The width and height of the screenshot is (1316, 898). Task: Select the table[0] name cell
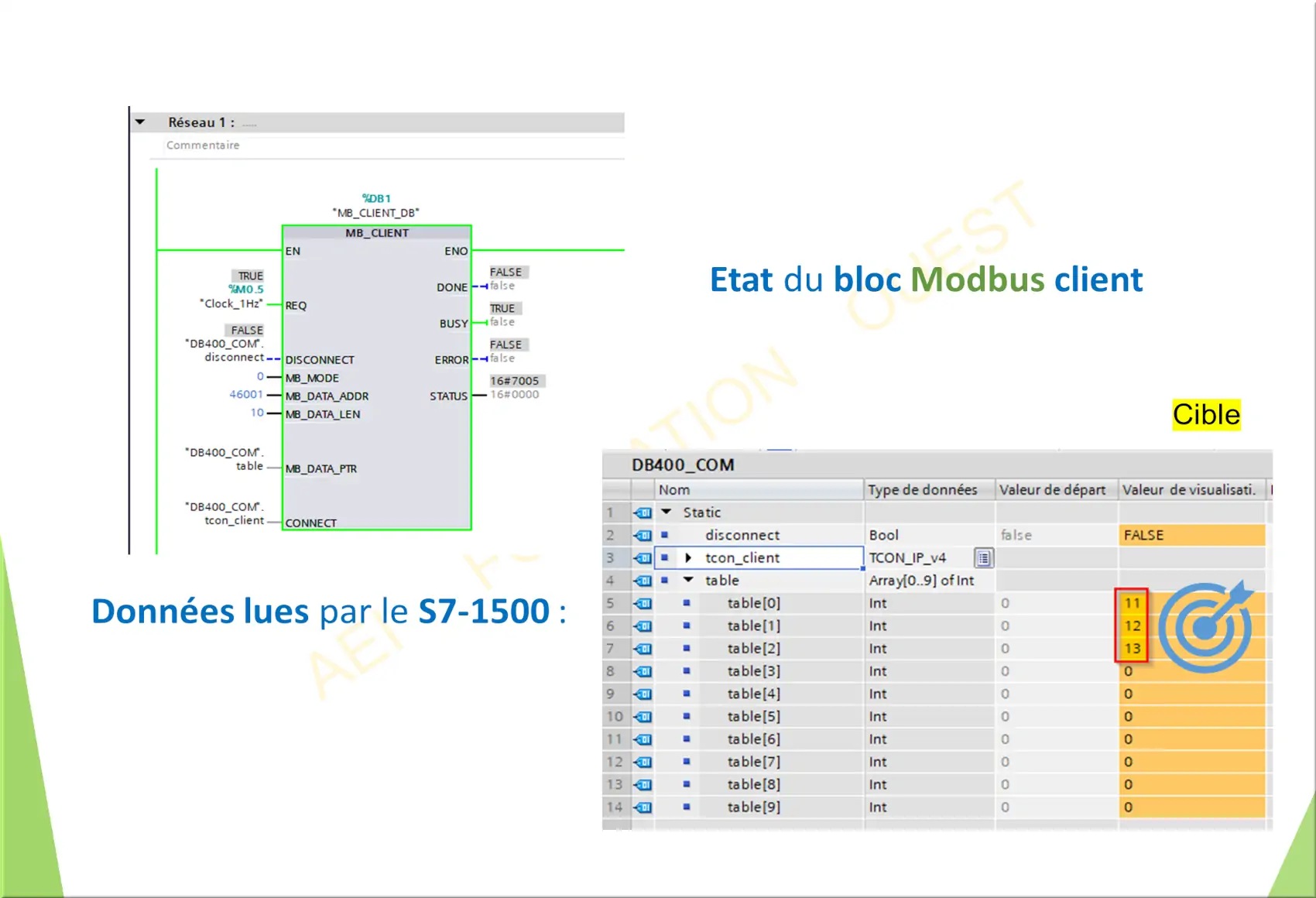pyautogui.click(x=759, y=603)
